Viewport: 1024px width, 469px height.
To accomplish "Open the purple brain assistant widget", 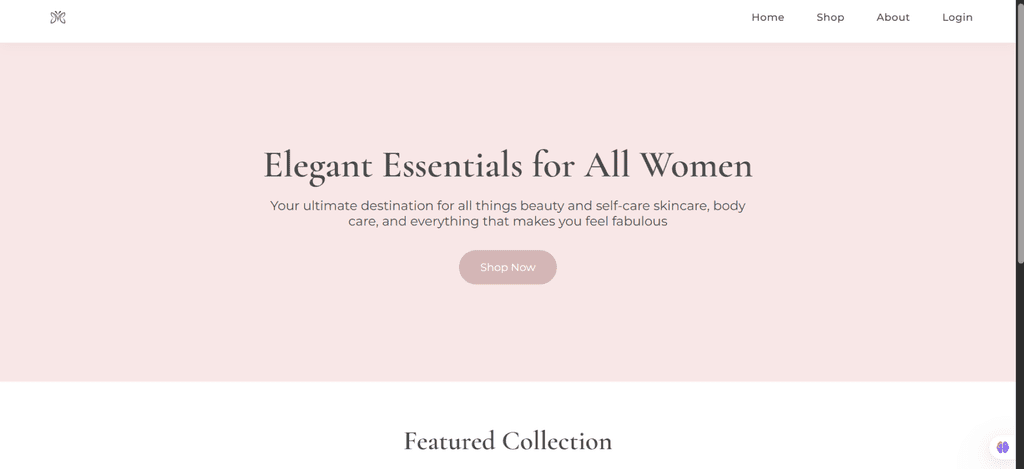I will 1002,447.
